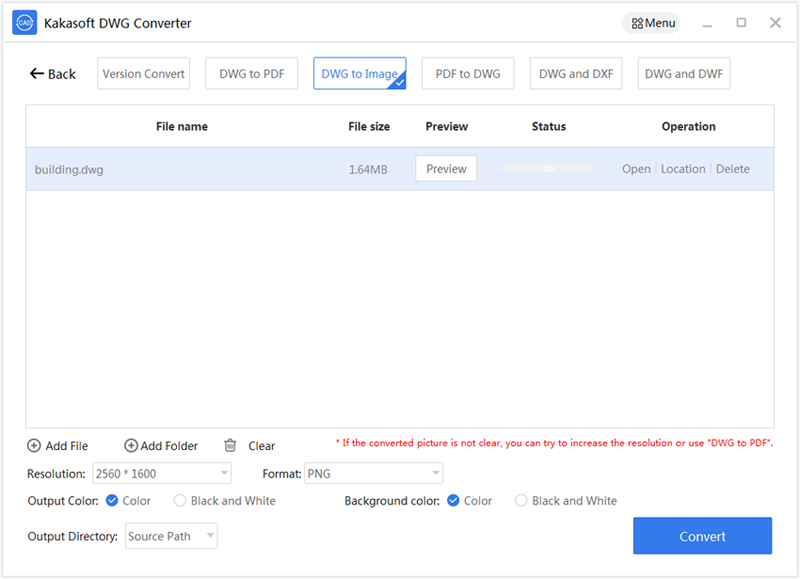Click the Status column header
Image resolution: width=800 pixels, height=579 pixels.
[549, 127]
